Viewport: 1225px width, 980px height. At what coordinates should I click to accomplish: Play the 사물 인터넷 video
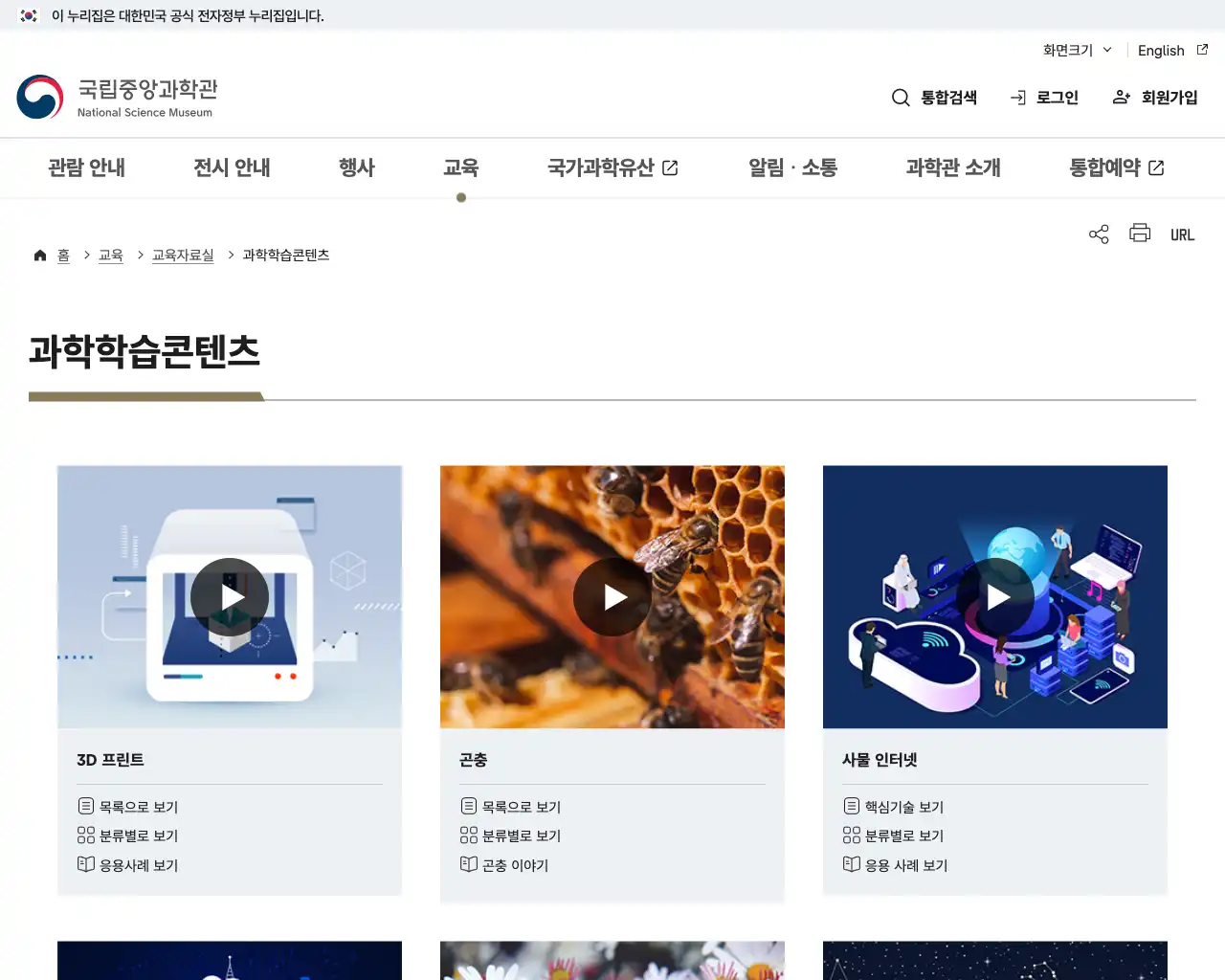pos(995,596)
